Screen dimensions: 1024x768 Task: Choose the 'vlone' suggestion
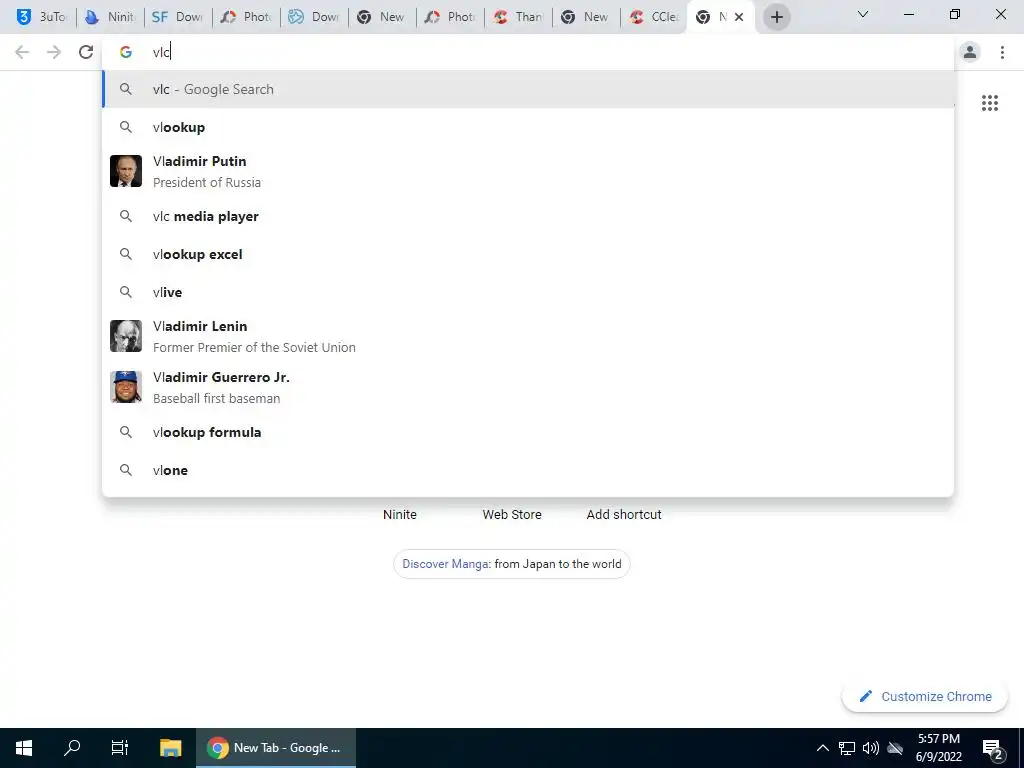528,470
